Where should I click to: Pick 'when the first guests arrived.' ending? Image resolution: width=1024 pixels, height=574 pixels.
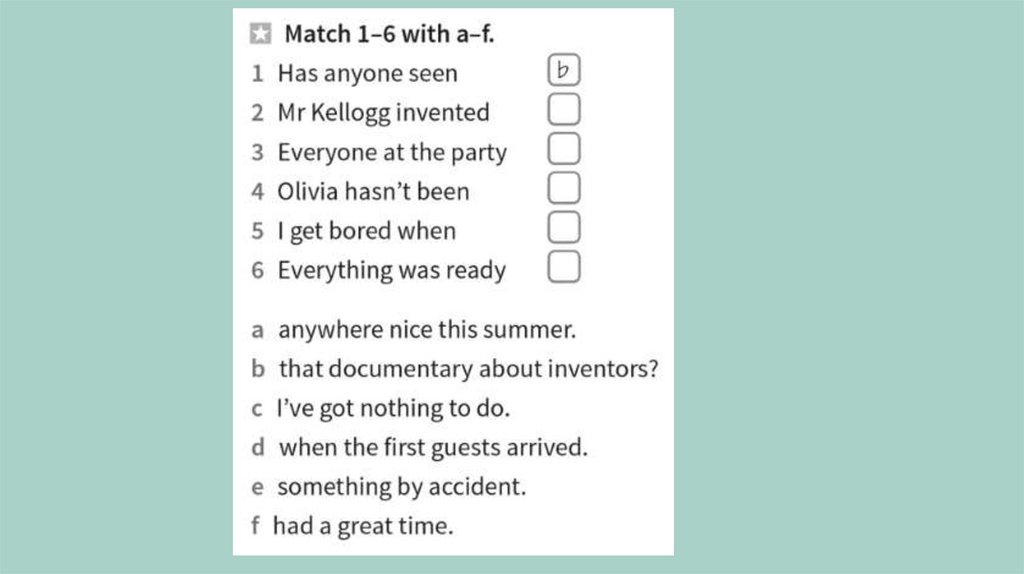click(432, 447)
